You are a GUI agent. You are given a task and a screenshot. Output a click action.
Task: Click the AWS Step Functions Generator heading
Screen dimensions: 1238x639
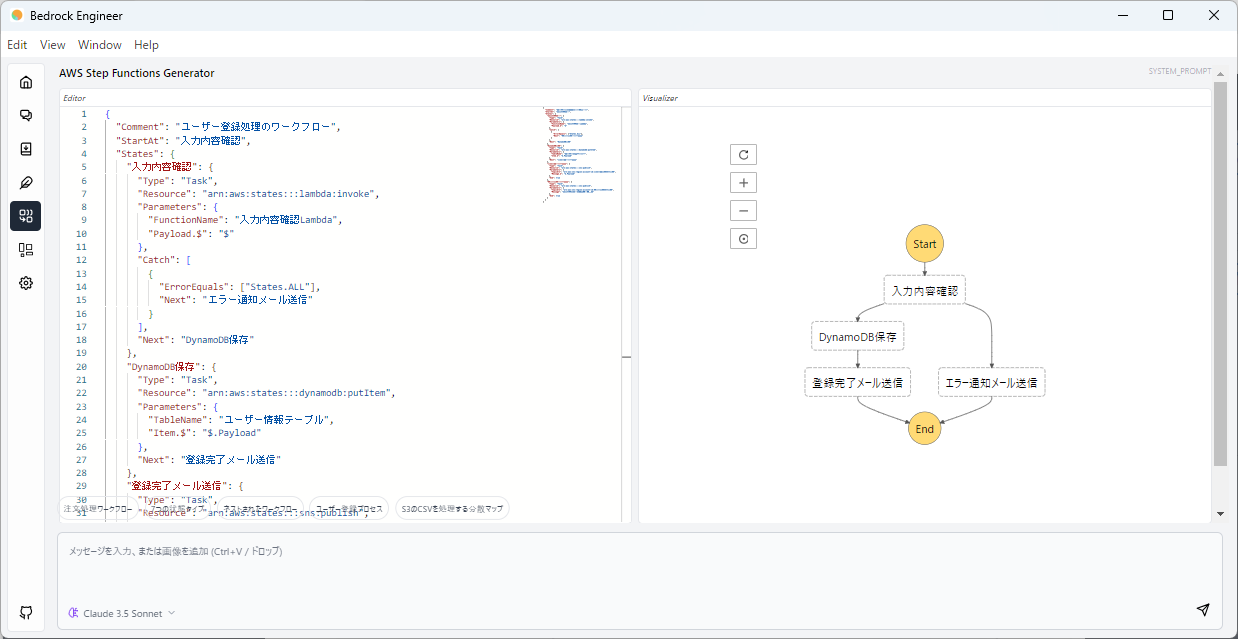click(137, 73)
